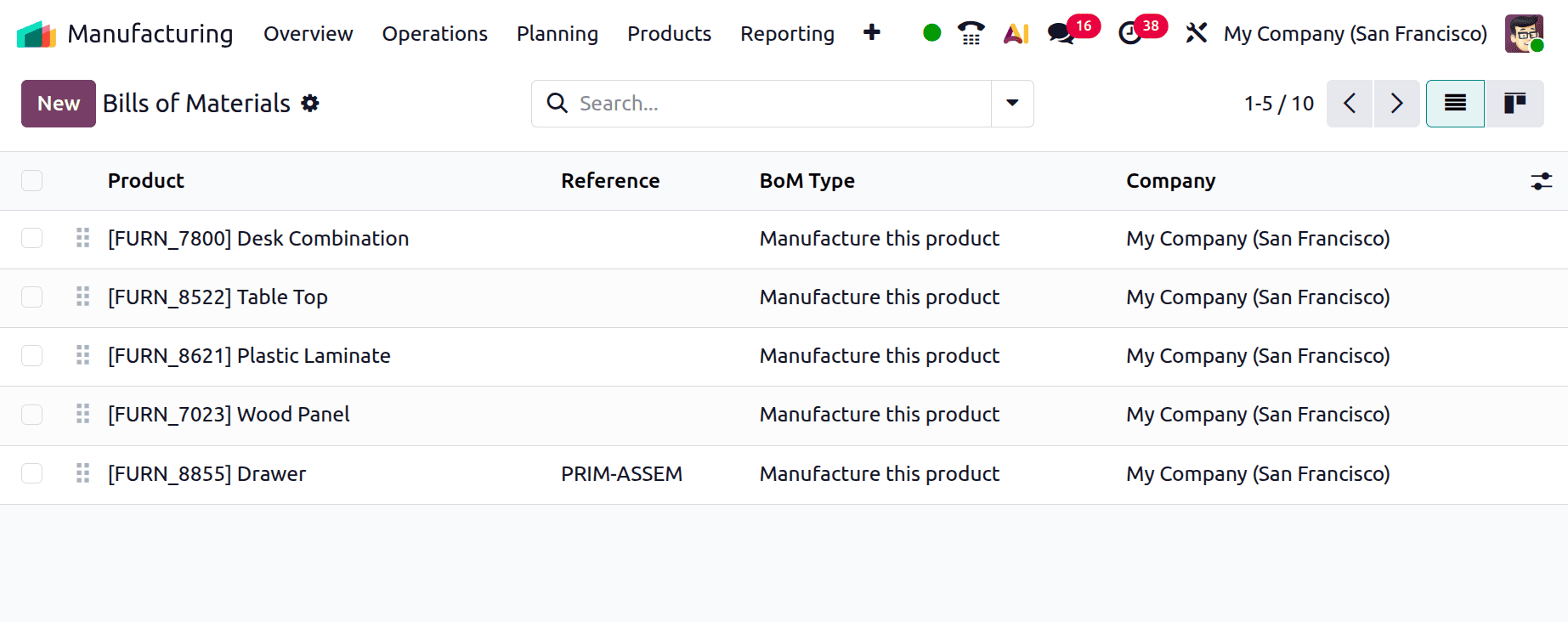
Task: Tick checkbox for Plastic Laminate row
Action: point(31,355)
